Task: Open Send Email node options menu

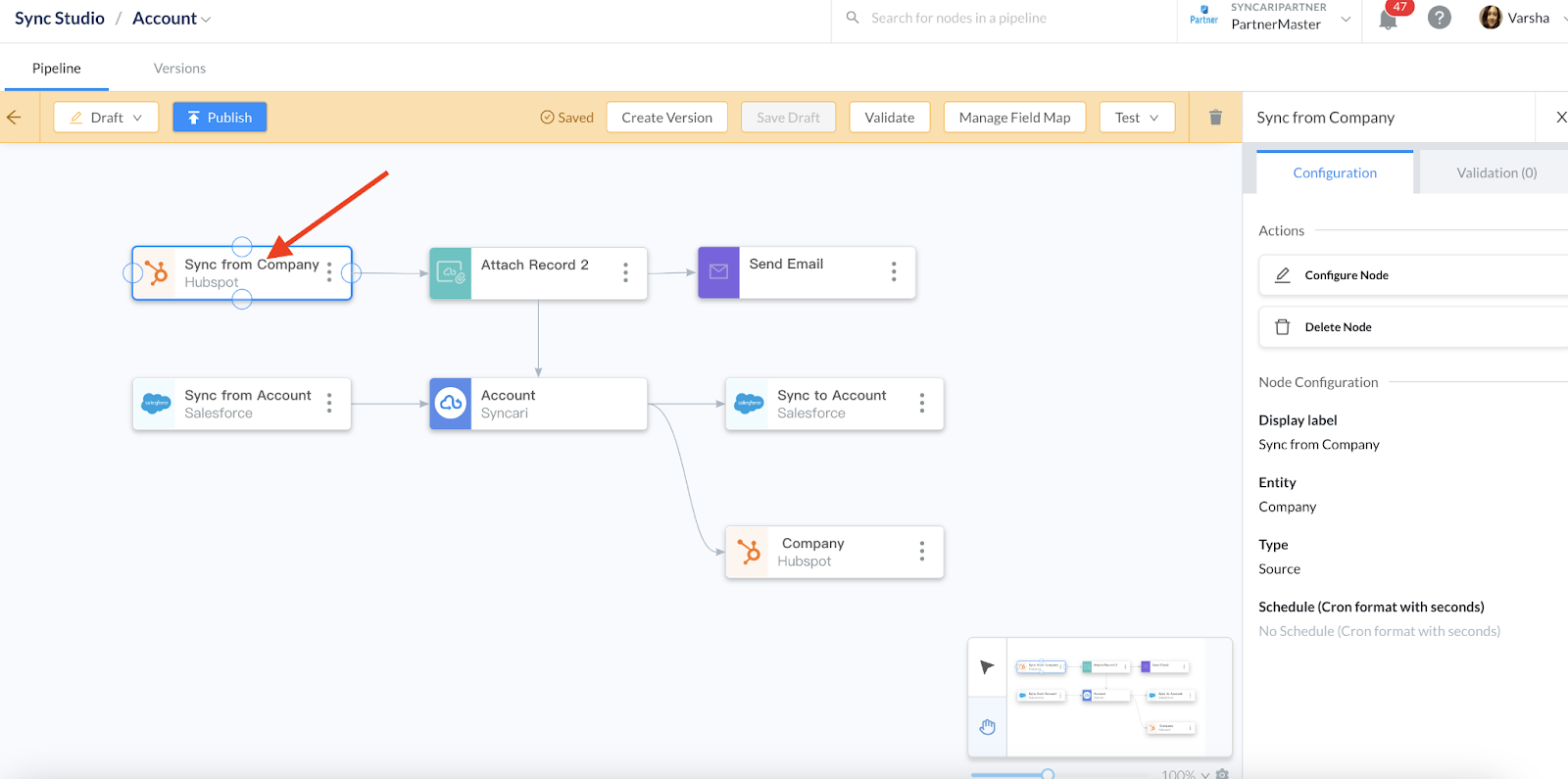Action: pos(894,271)
